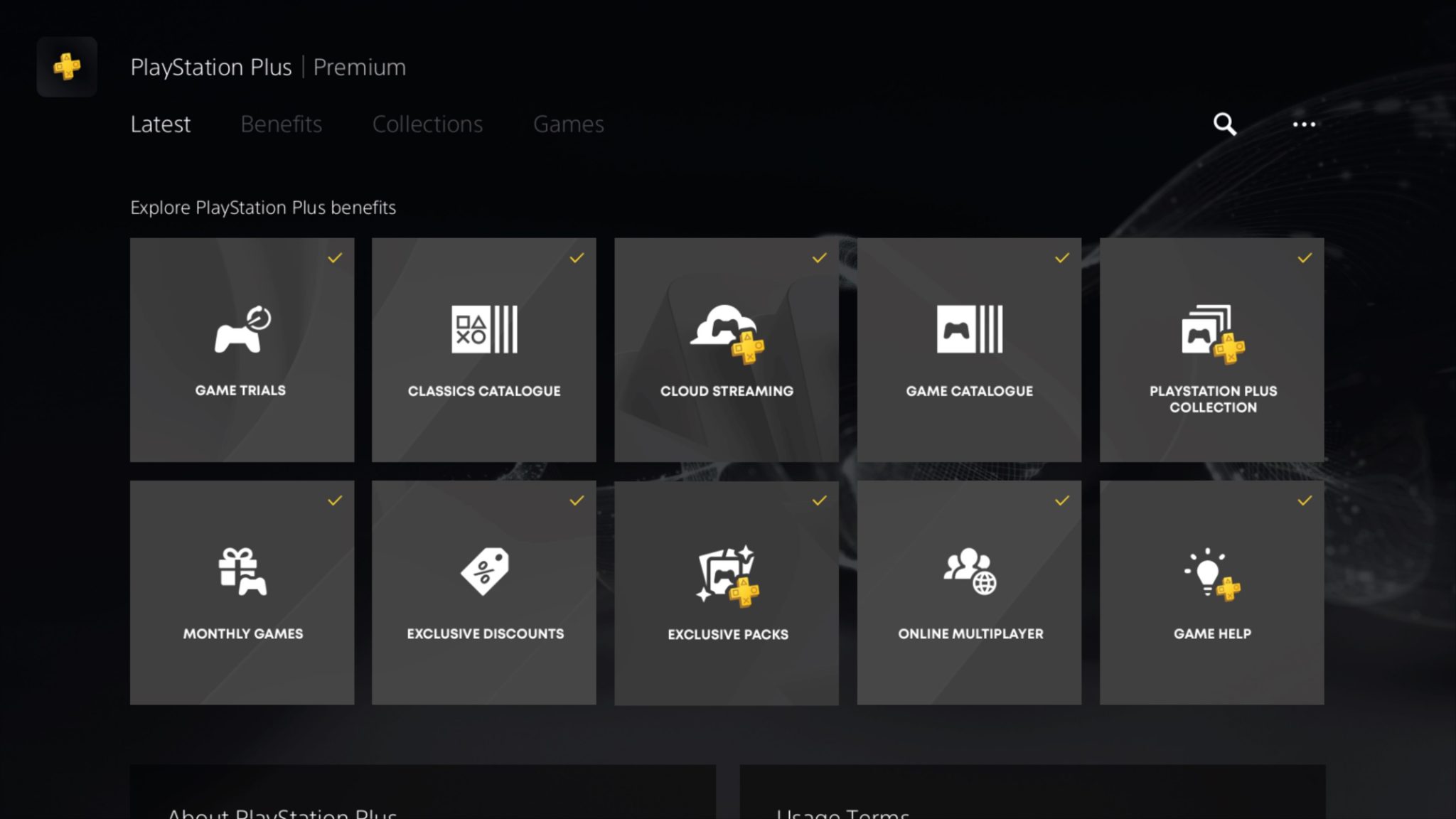
Task: Click the PlayStation Plus Collection checkmark
Action: pos(1305,258)
